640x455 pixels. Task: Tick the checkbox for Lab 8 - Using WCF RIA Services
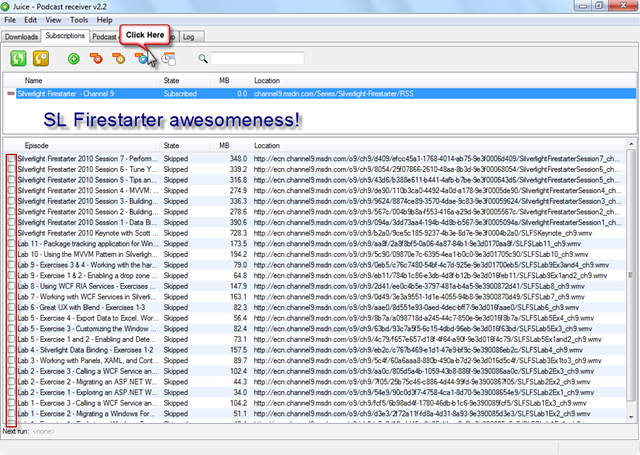(x=11, y=286)
